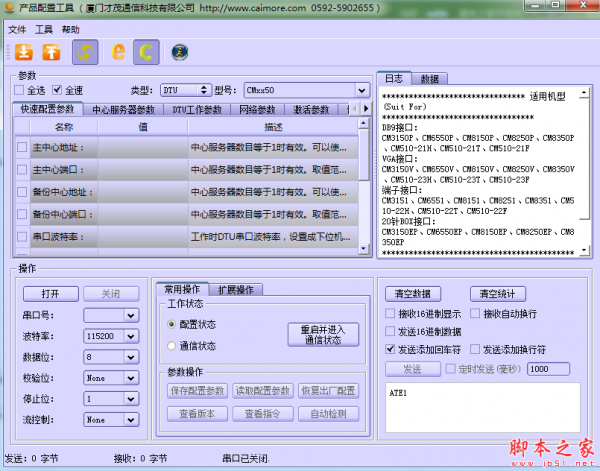Select the 配置状态 radio button
The width and height of the screenshot is (600, 471).
tap(171, 324)
